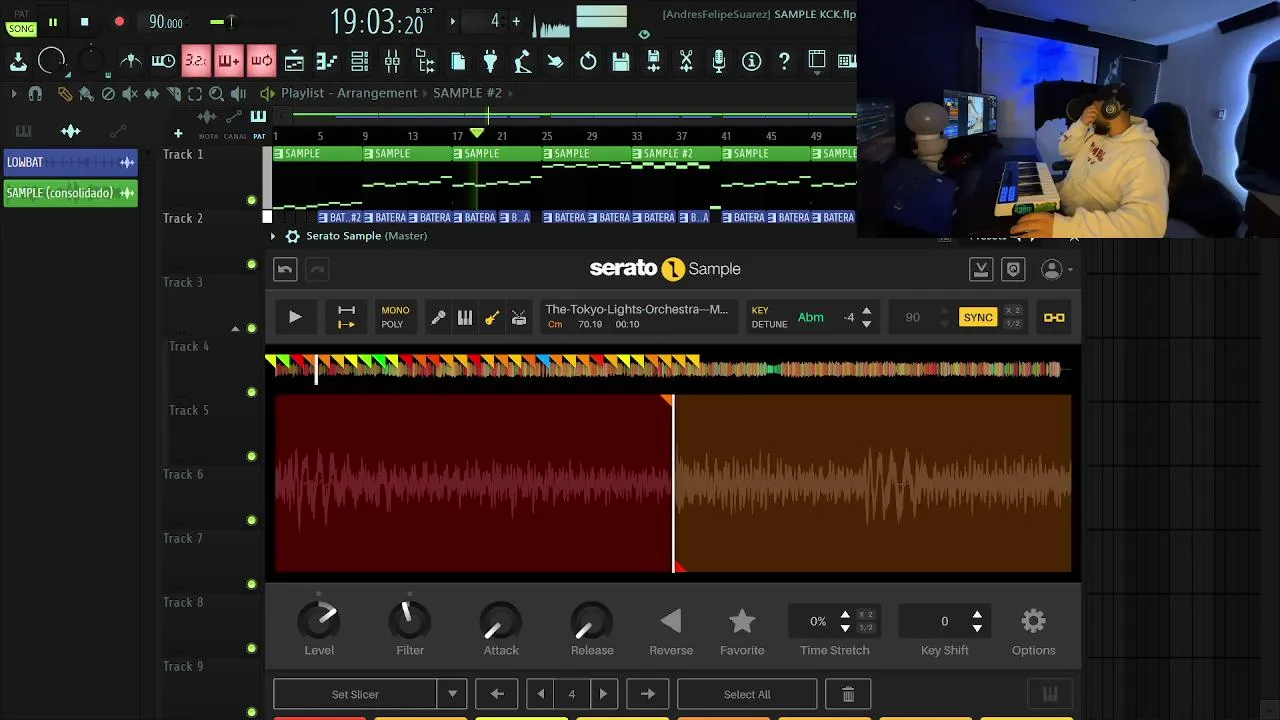Screen dimensions: 1280x720
Task: Adjust the Attack knob
Action: click(x=501, y=621)
